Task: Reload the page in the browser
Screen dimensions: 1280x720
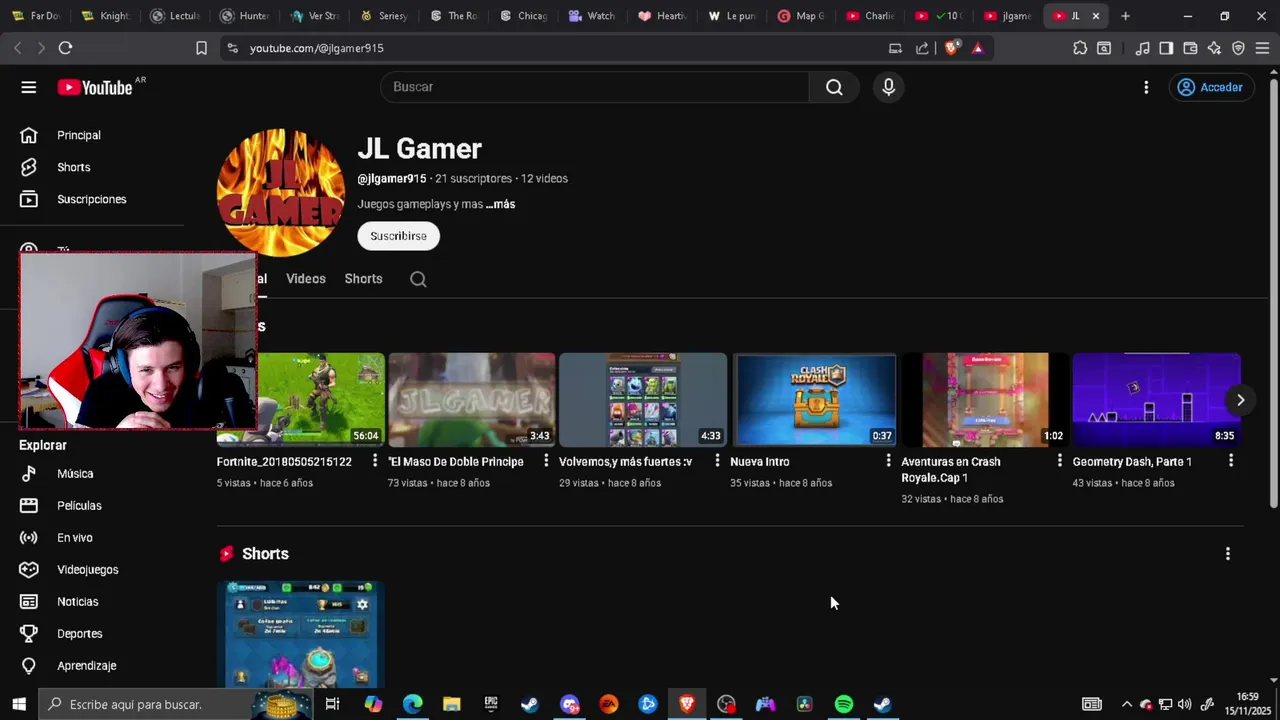Action: [65, 48]
